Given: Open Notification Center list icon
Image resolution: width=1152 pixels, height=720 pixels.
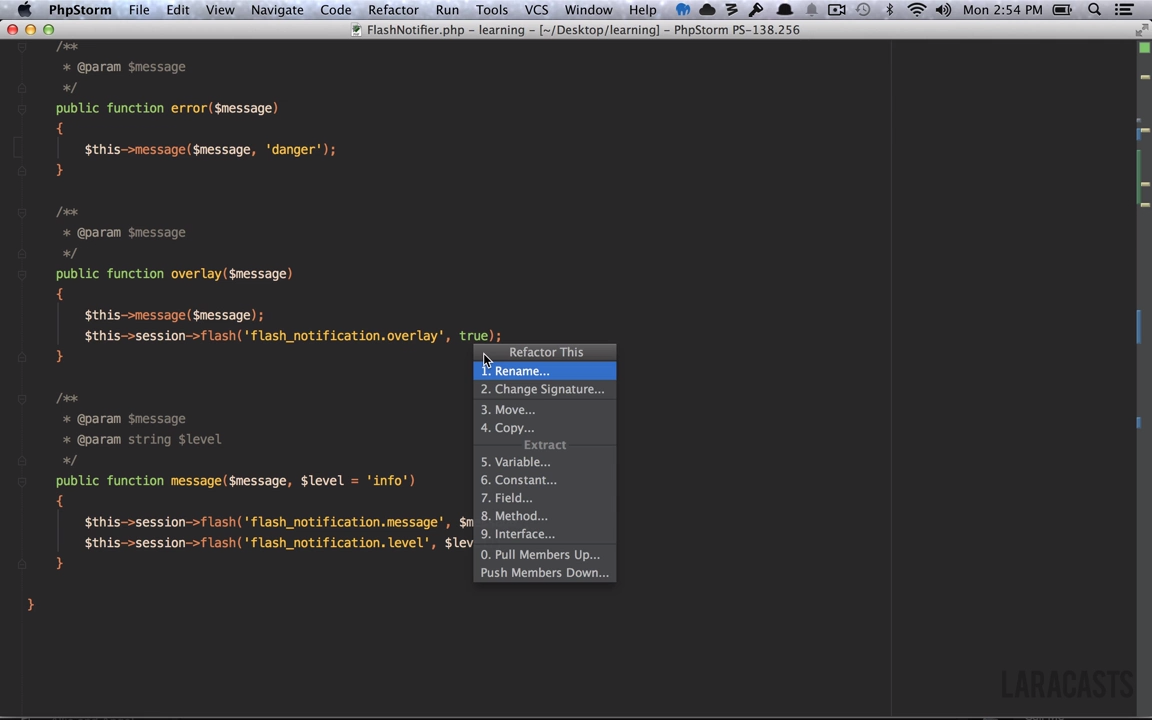Looking at the screenshot, I should (1124, 10).
